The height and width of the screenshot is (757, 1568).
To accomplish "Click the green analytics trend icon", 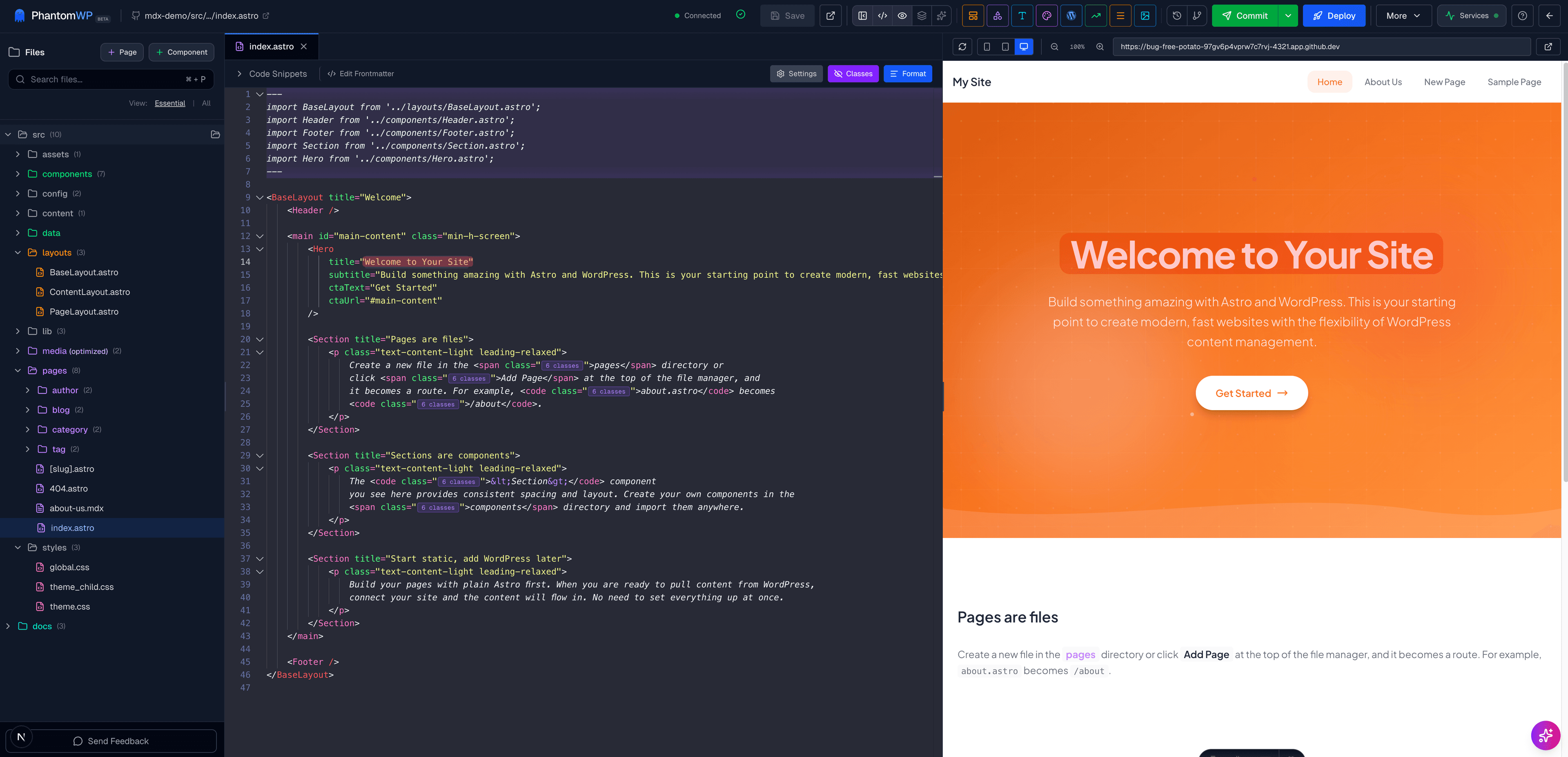I will pyautogui.click(x=1096, y=16).
